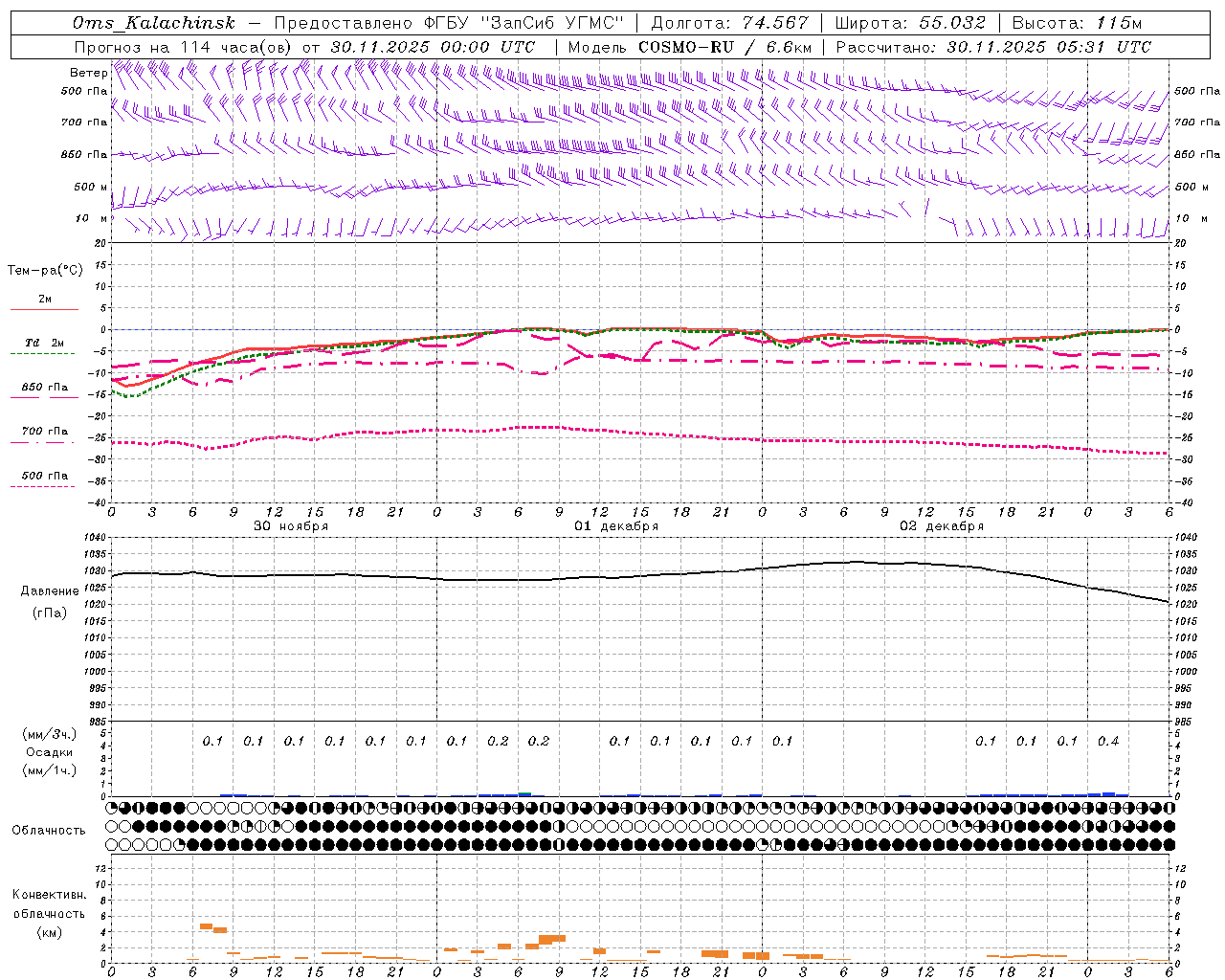Click the Давление pressure panel label

pos(50,591)
